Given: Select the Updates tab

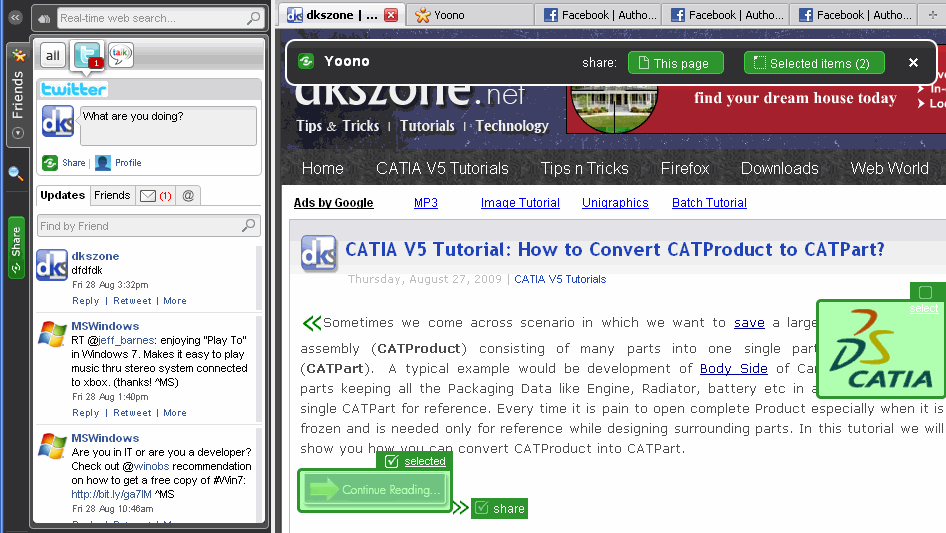Looking at the screenshot, I should [x=63, y=195].
